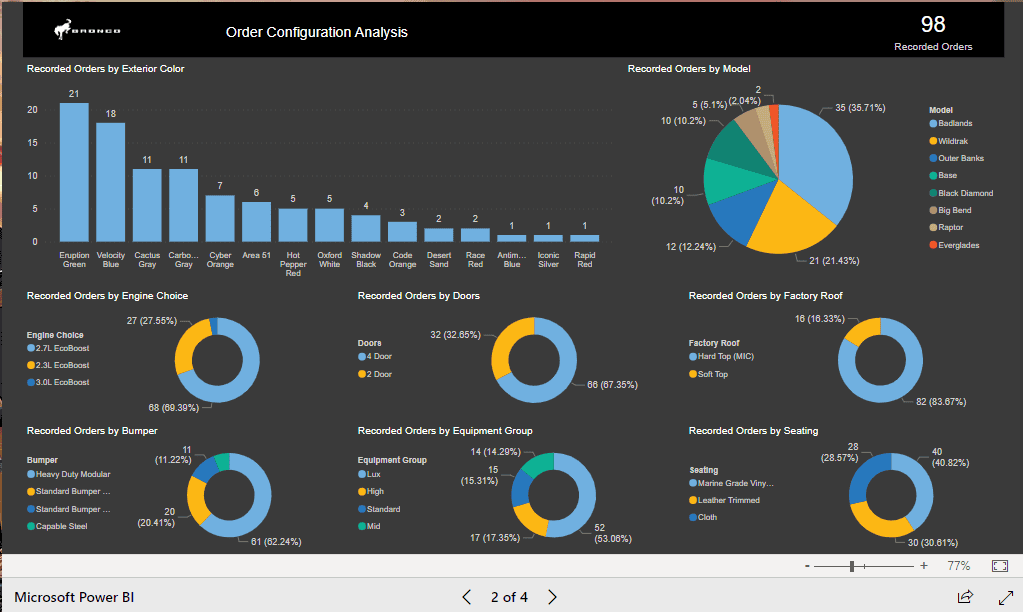Image resolution: width=1023 pixels, height=612 pixels.
Task: Click Recorded Orders by Engine Choice title
Action: 108,296
